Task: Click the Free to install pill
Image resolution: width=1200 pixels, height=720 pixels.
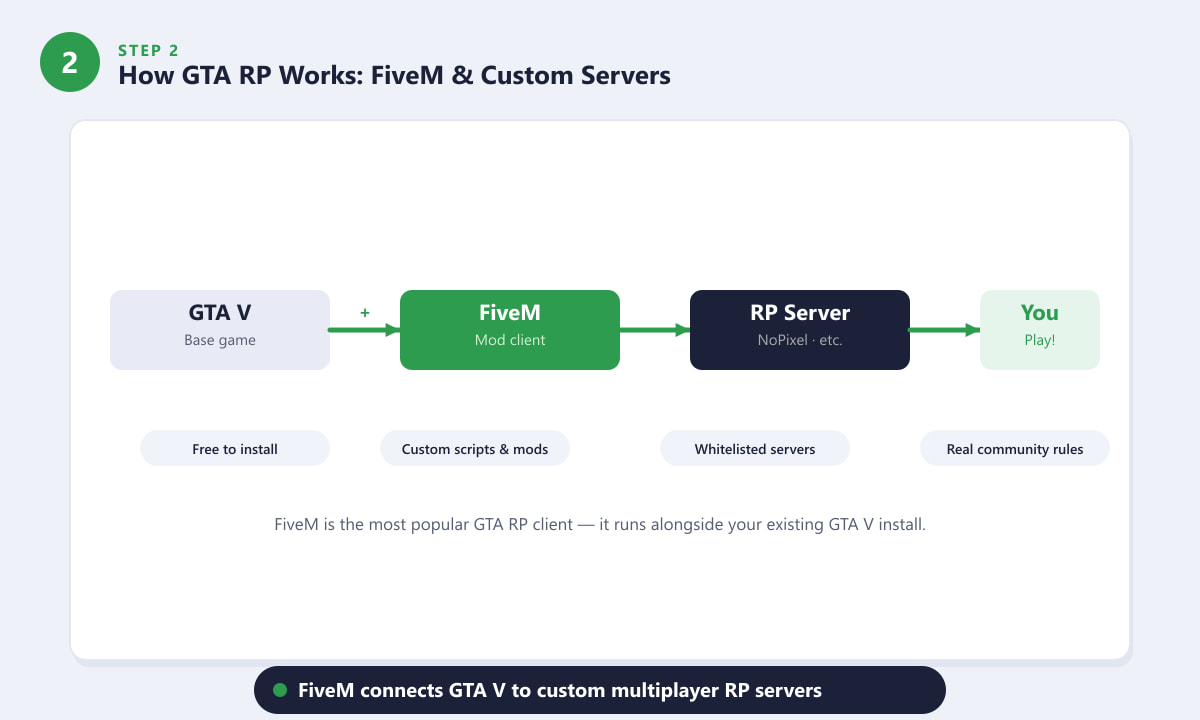Action: pos(235,448)
